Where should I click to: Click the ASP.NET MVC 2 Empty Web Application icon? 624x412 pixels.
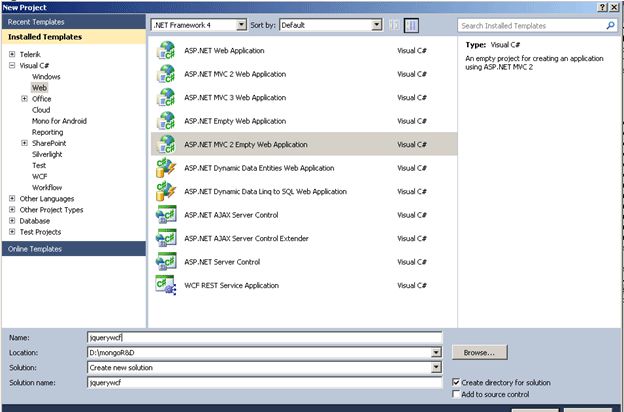(166, 144)
